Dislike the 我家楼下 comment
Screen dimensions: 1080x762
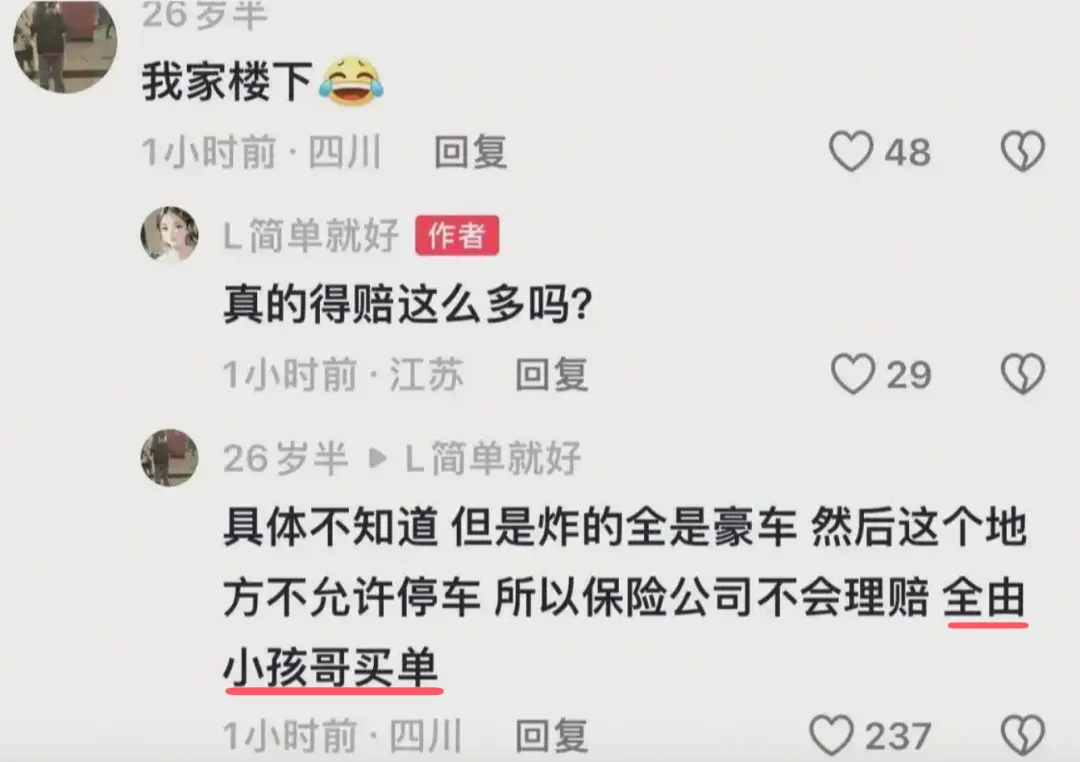(1023, 152)
